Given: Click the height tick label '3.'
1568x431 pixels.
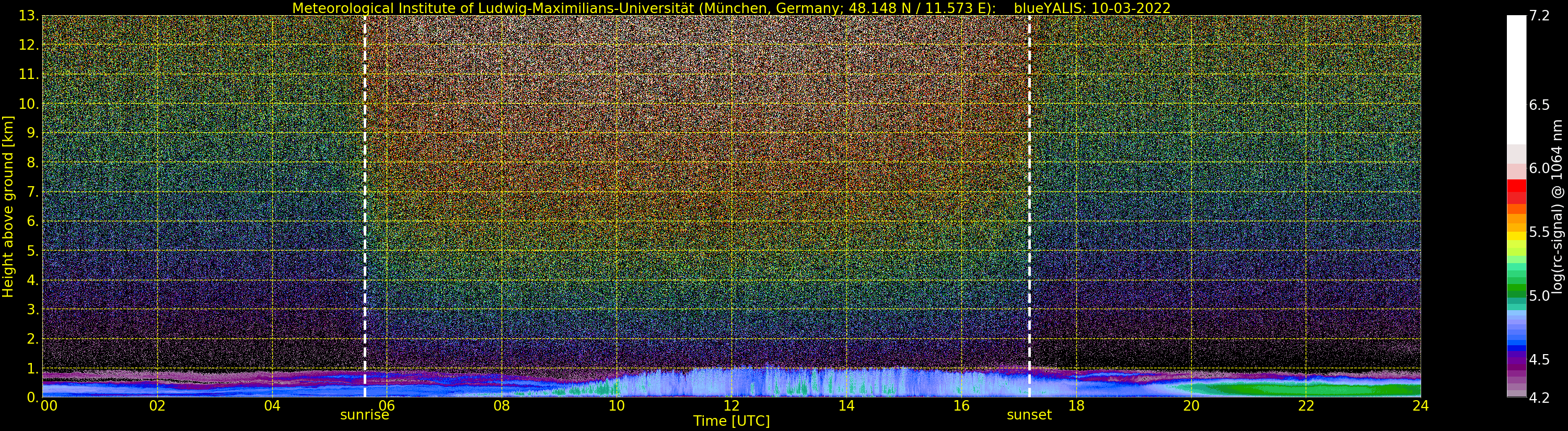Looking at the screenshot, I should pyautogui.click(x=33, y=310).
